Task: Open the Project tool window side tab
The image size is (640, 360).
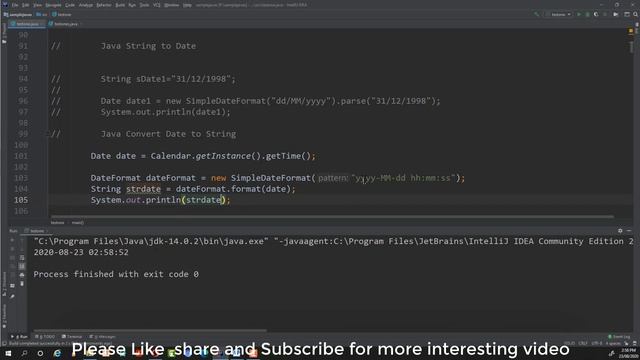Action: 4,32
